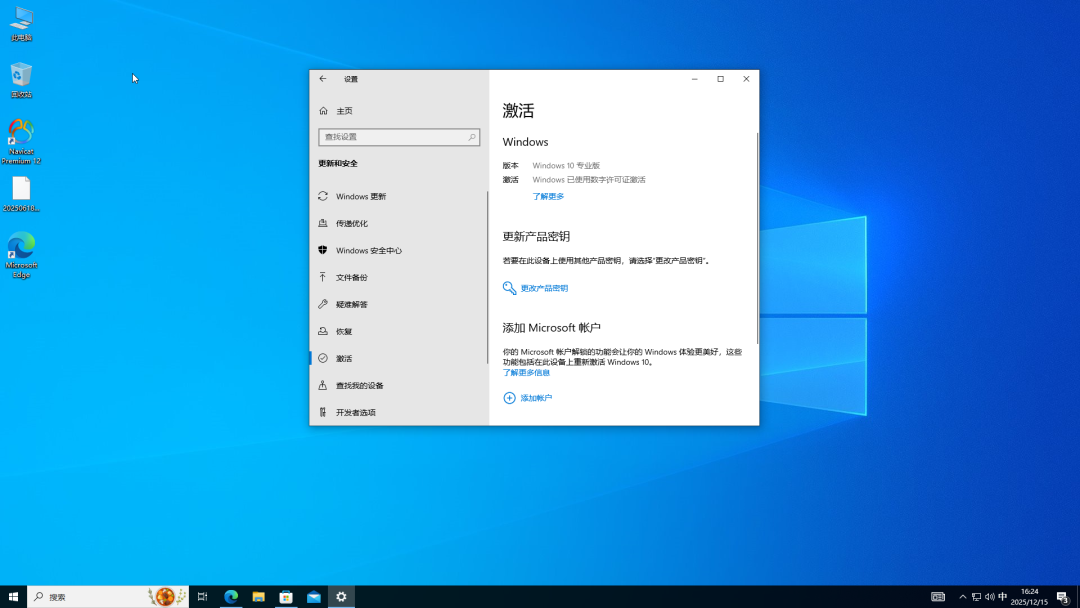Open the Windows Start menu
Image resolution: width=1080 pixels, height=608 pixels.
[13, 597]
